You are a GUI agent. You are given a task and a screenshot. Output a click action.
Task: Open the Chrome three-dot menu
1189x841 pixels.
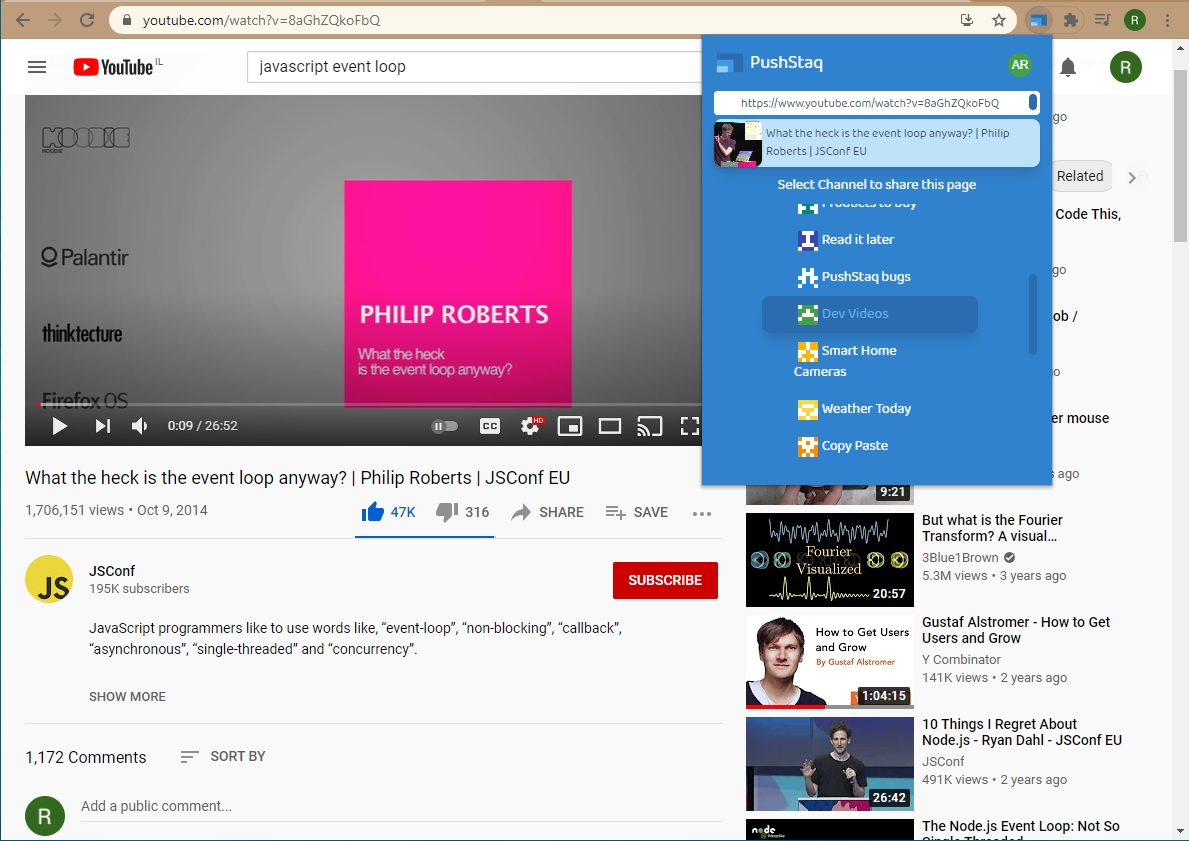(x=1167, y=20)
